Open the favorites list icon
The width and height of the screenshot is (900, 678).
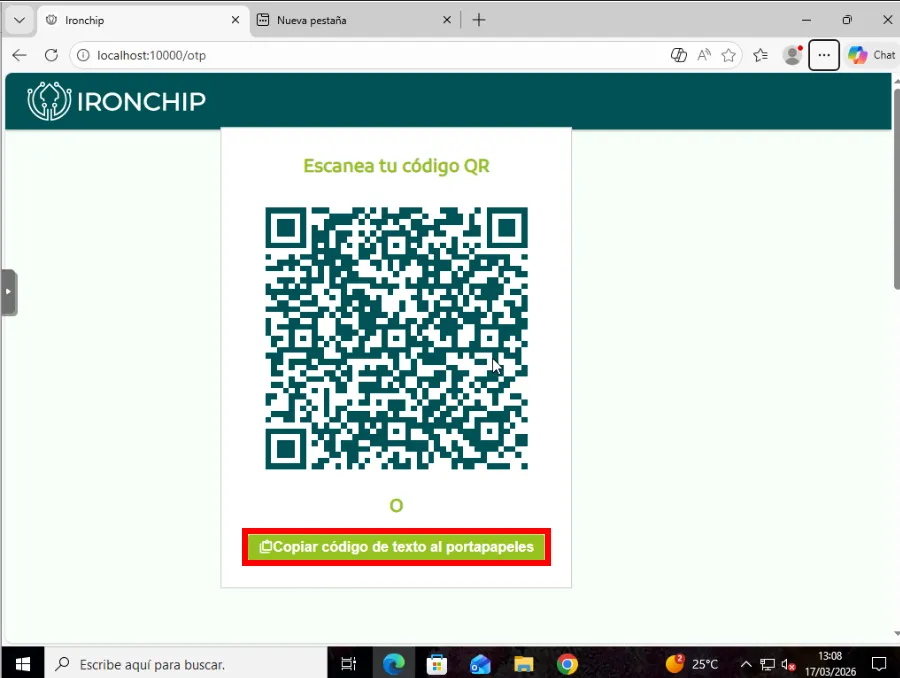tap(761, 55)
